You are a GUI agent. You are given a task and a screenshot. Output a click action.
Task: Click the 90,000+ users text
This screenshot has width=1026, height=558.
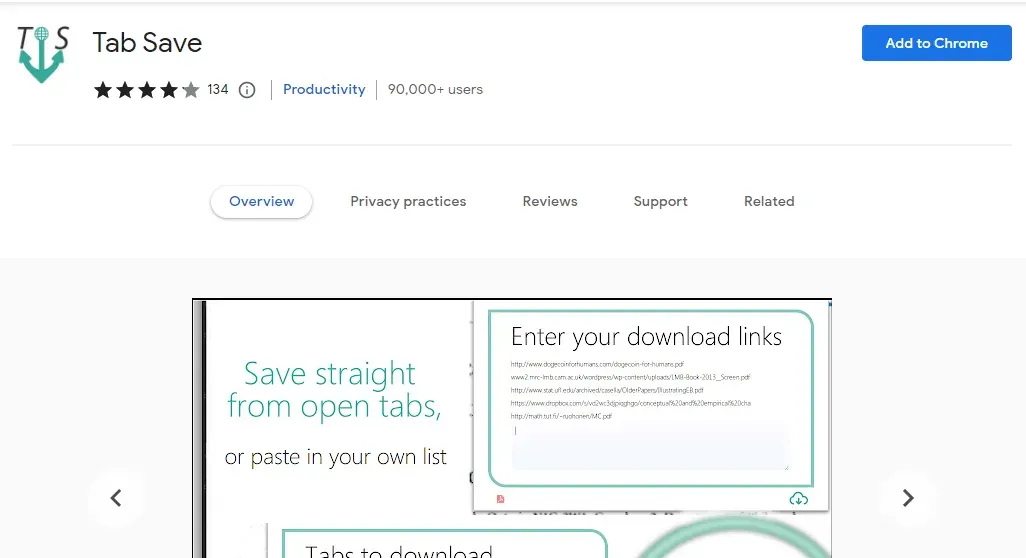click(435, 90)
